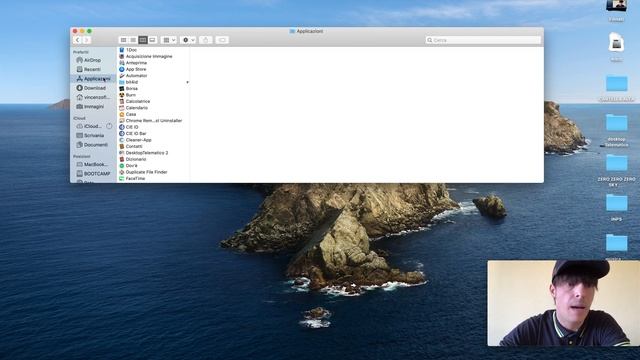Switch Finder to gallery view

point(152,40)
